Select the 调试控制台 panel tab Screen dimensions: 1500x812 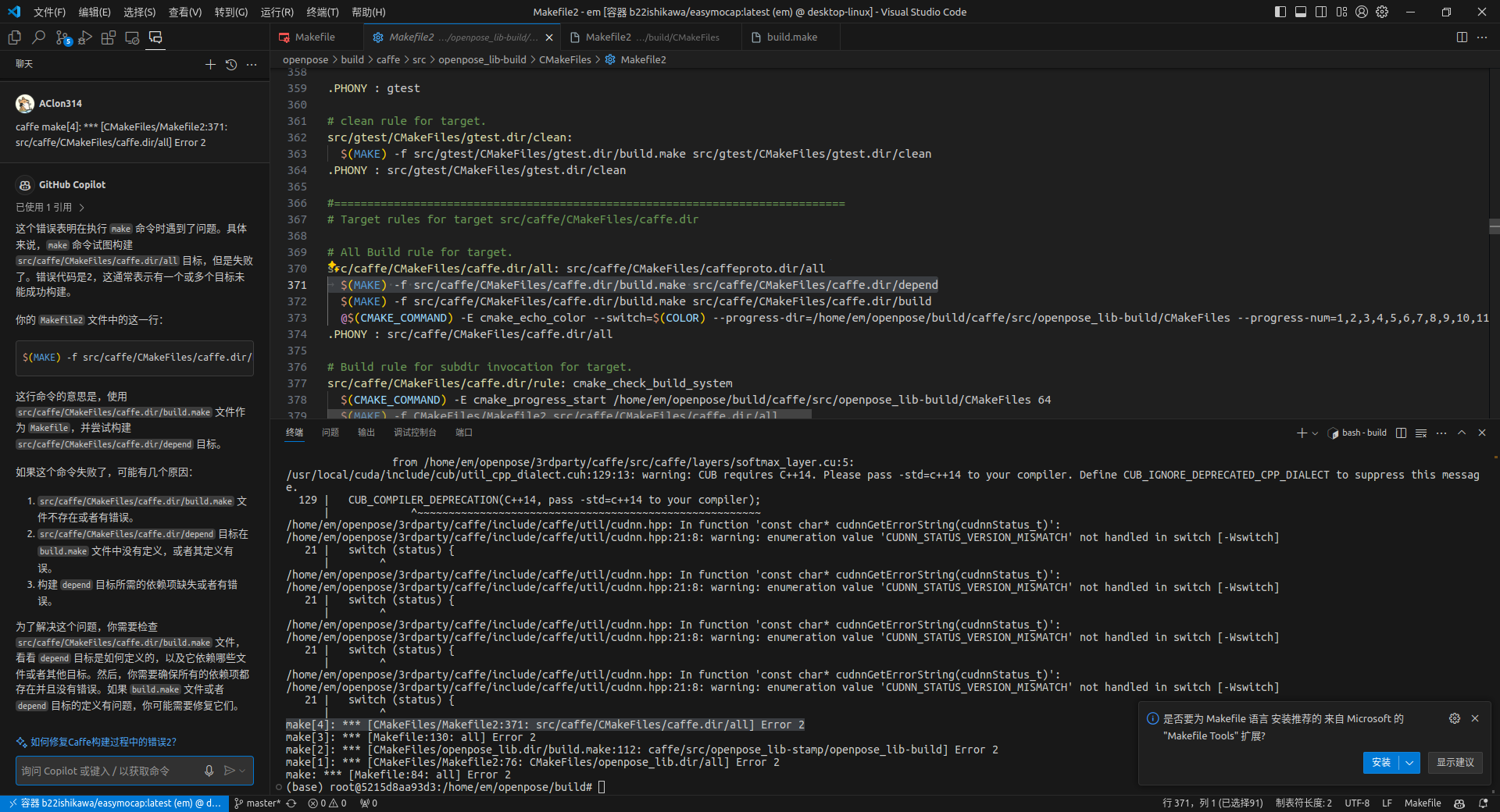[x=415, y=433]
